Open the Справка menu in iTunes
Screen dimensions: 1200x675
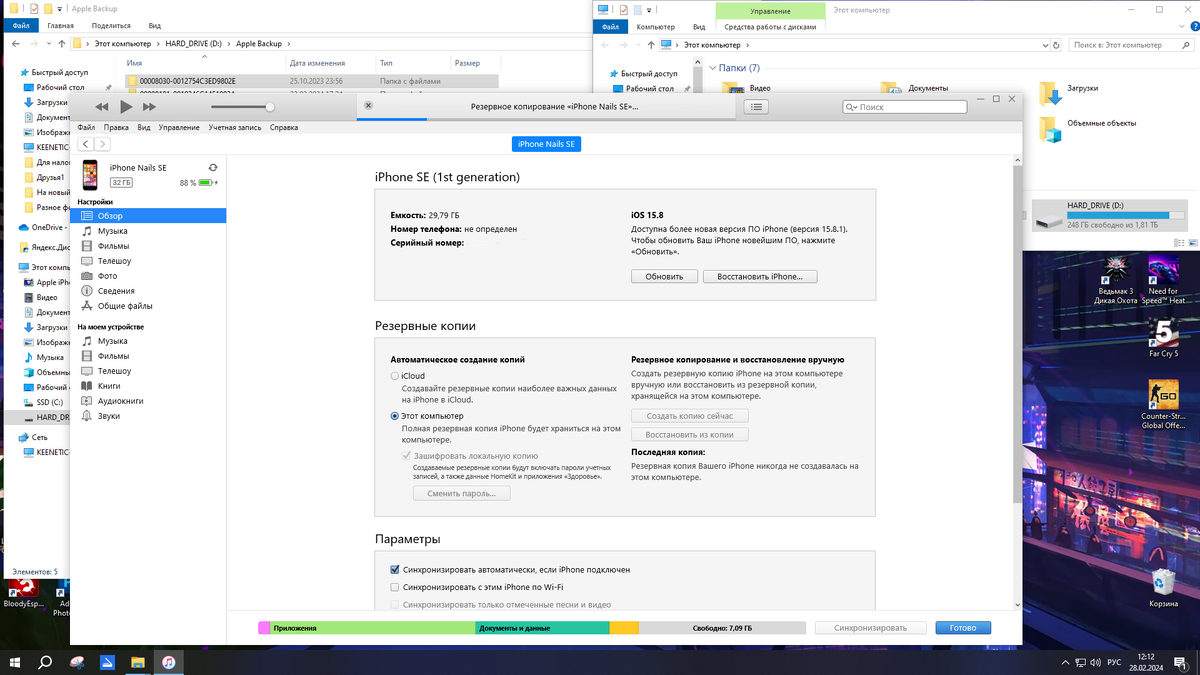coord(284,127)
